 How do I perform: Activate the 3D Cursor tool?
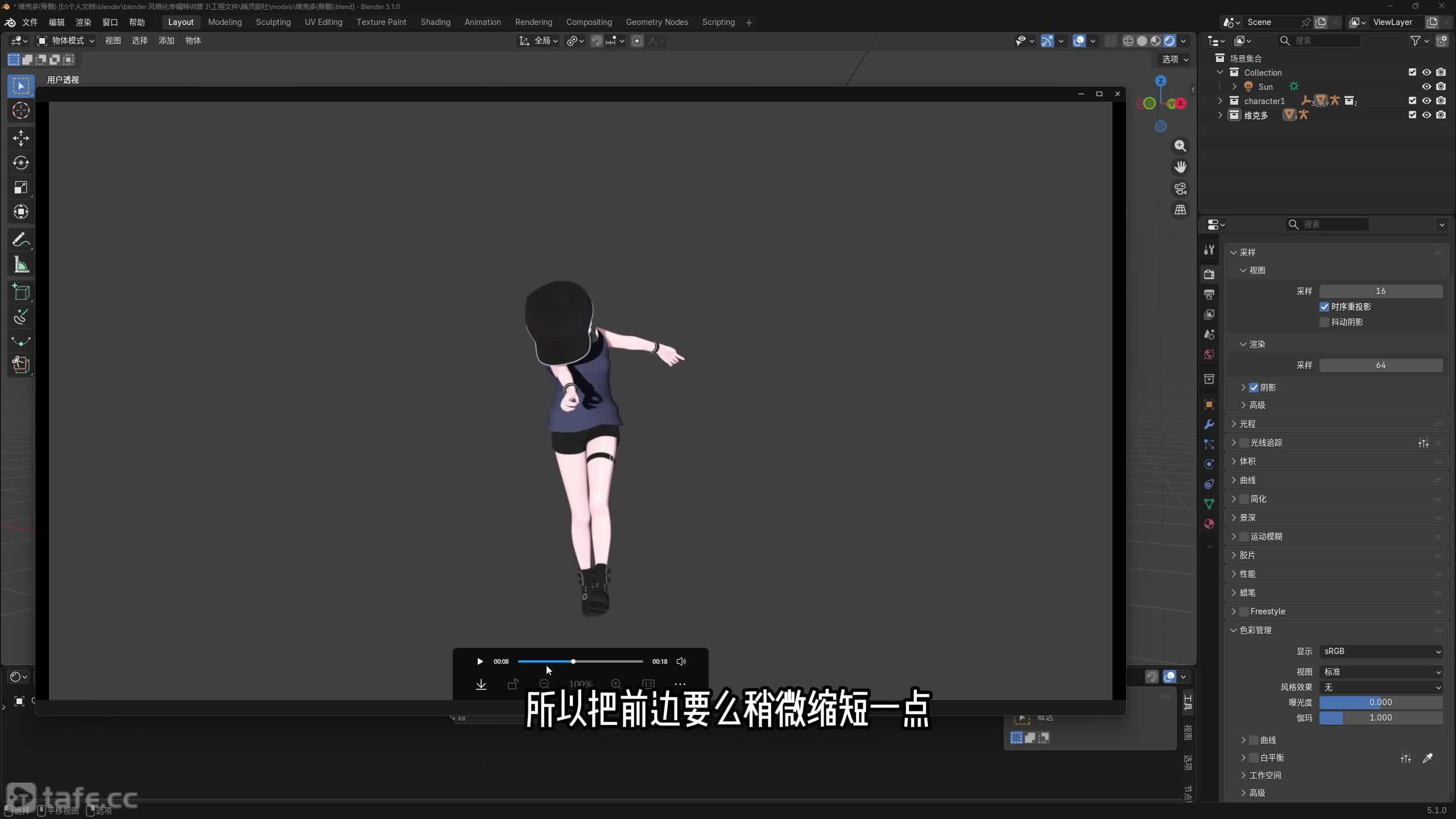click(21, 110)
